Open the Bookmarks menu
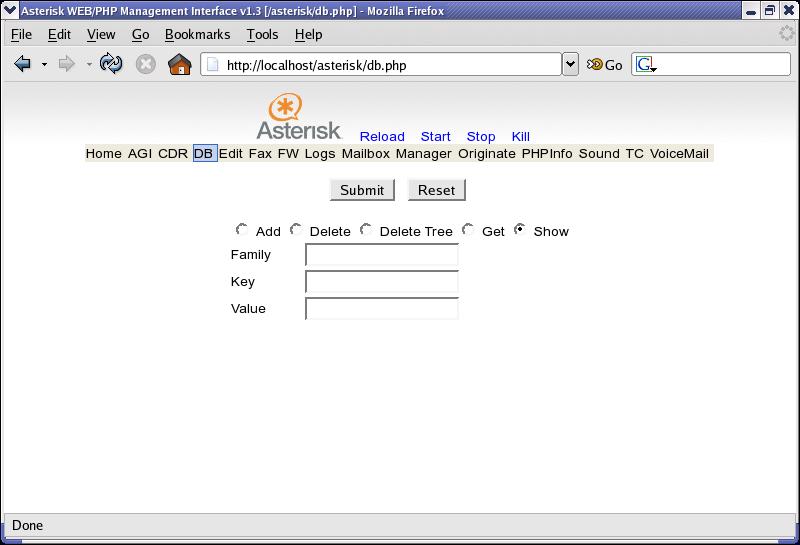 [x=197, y=34]
